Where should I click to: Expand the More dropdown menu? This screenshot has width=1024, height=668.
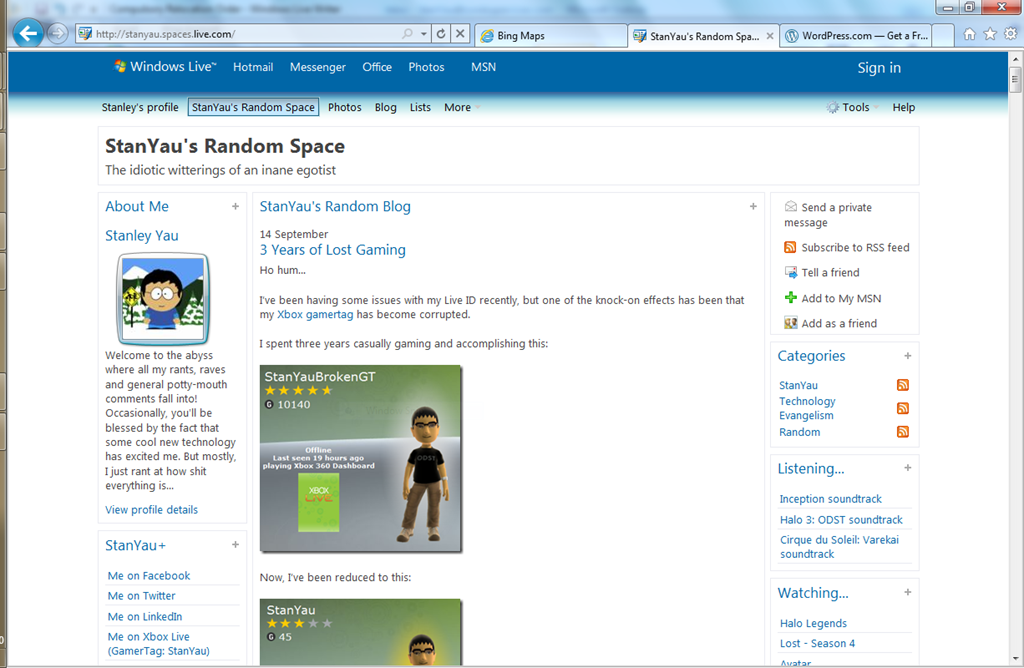[x=462, y=108]
